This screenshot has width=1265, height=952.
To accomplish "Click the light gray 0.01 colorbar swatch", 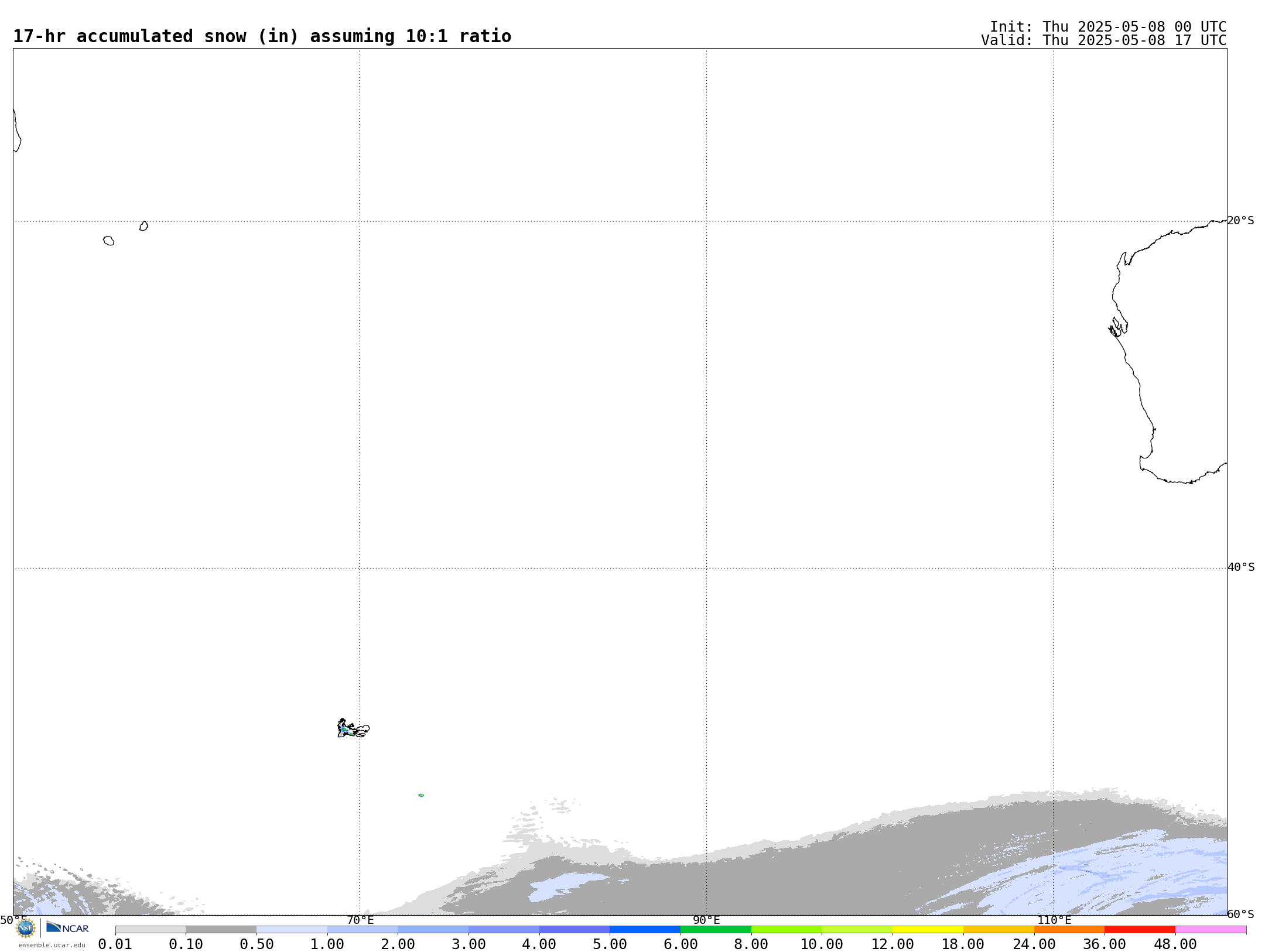I will pos(151,930).
